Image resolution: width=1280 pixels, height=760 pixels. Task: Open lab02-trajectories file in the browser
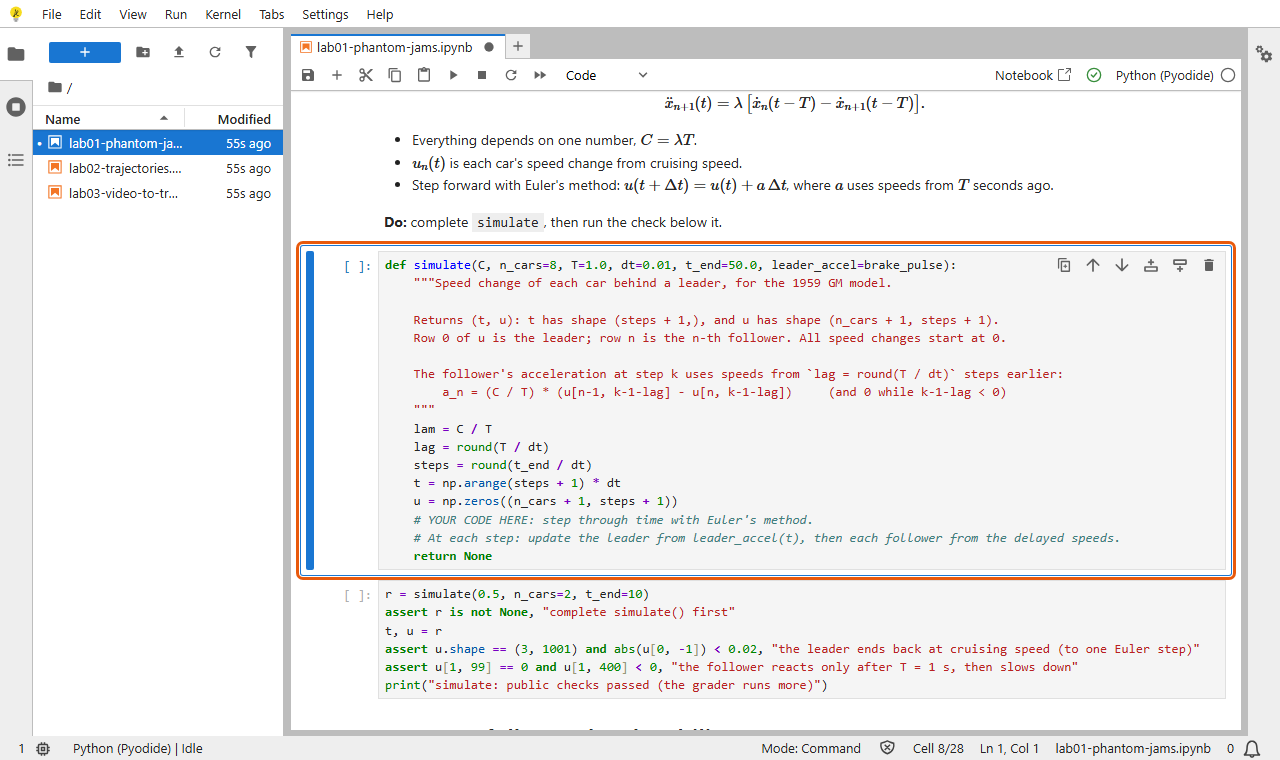(x=158, y=168)
